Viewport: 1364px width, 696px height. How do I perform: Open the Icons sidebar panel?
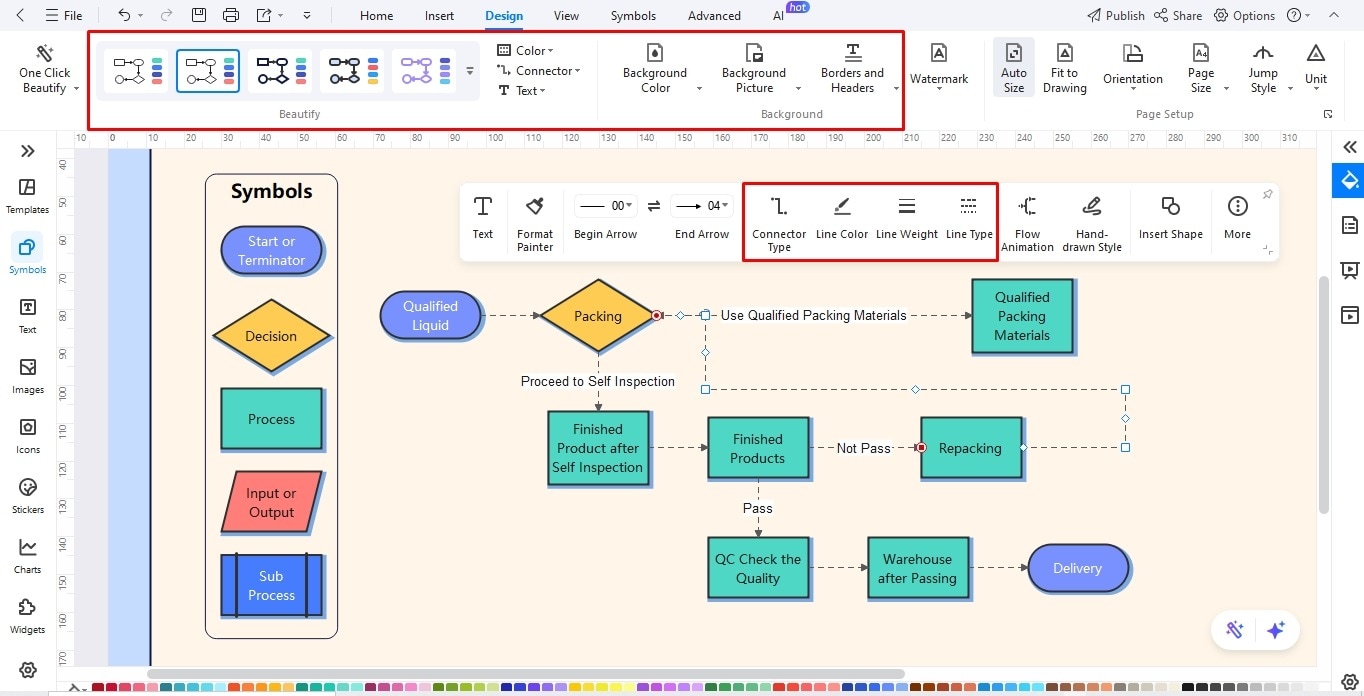click(x=27, y=436)
